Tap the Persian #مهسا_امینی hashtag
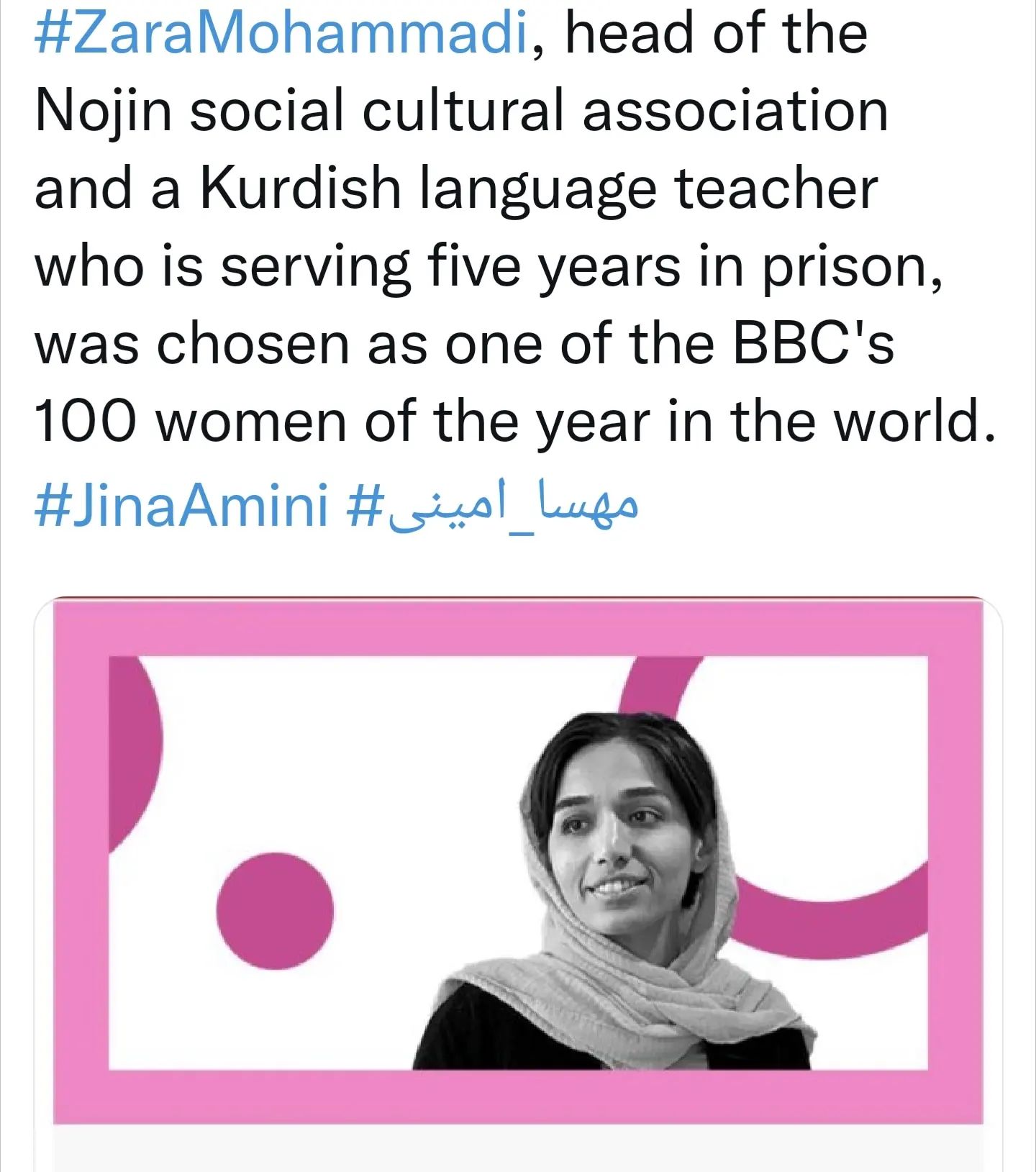This screenshot has width=1036, height=1172. (x=492, y=505)
